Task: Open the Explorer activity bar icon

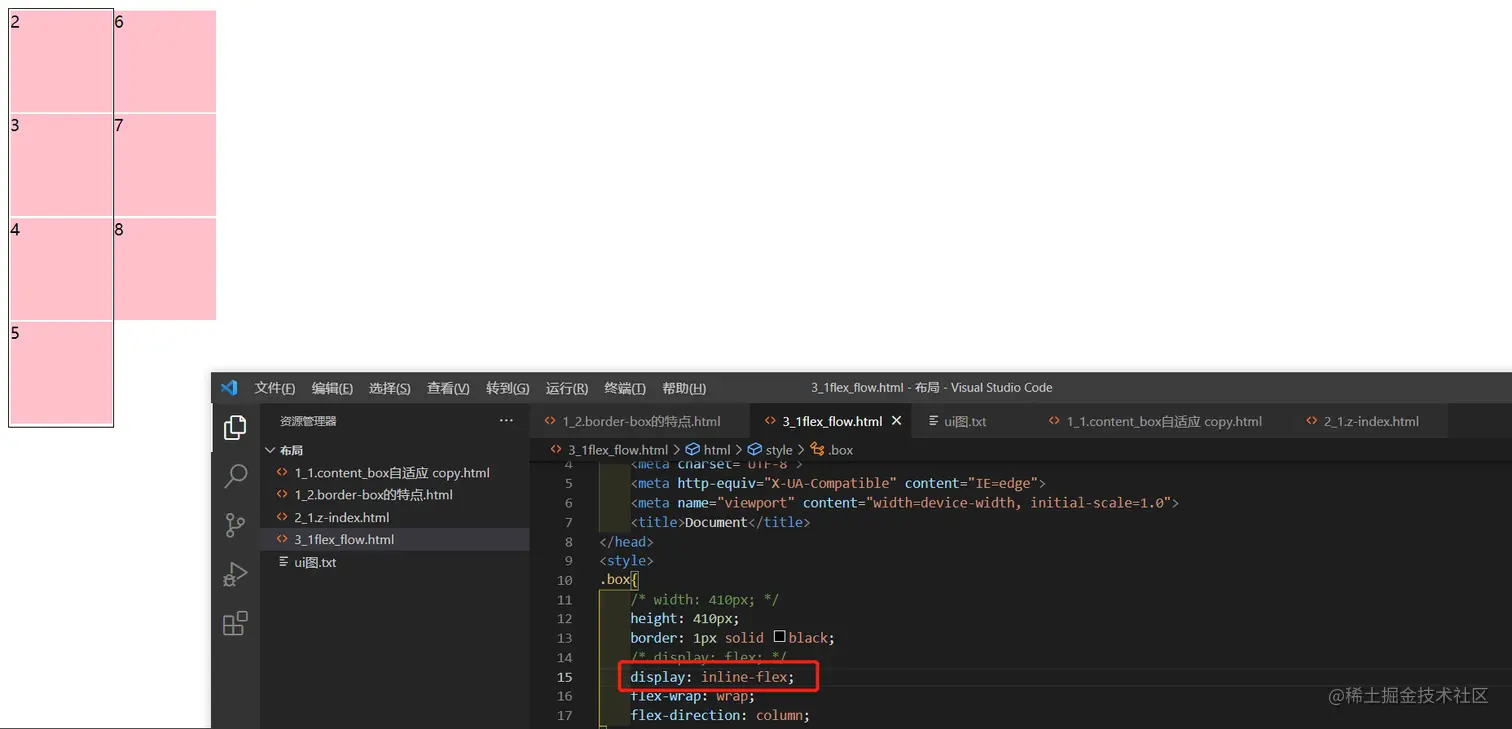Action: pyautogui.click(x=235, y=428)
